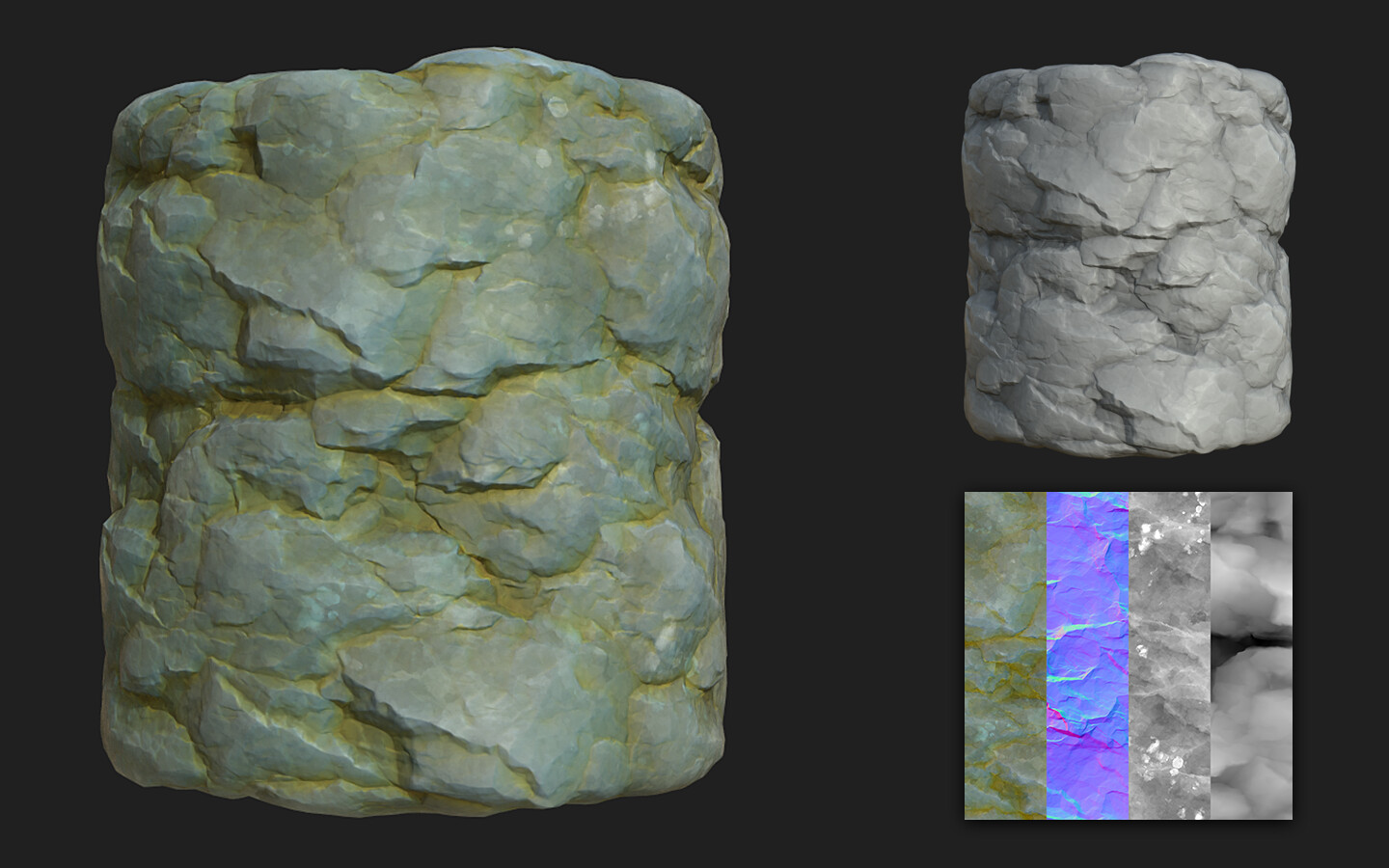Image resolution: width=1389 pixels, height=868 pixels.
Task: Select the grayscale roughness map strip
Action: [x=1167, y=656]
